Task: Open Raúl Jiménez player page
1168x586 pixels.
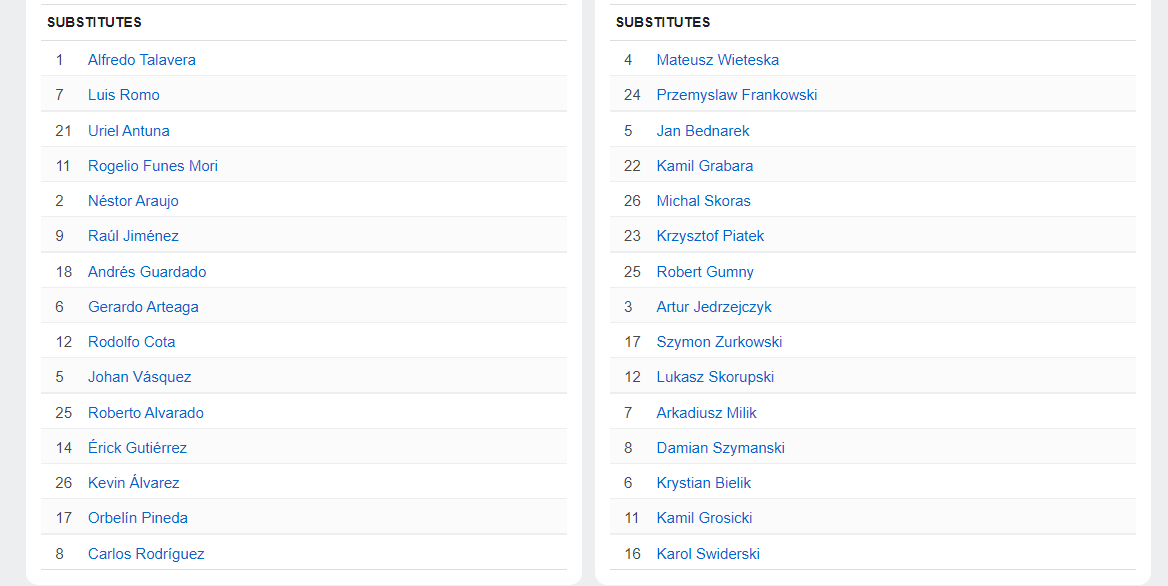Action: click(133, 236)
